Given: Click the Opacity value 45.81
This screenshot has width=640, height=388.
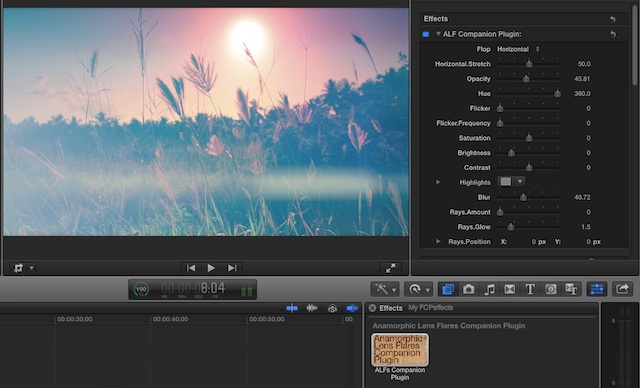Looking at the screenshot, I should [582, 79].
